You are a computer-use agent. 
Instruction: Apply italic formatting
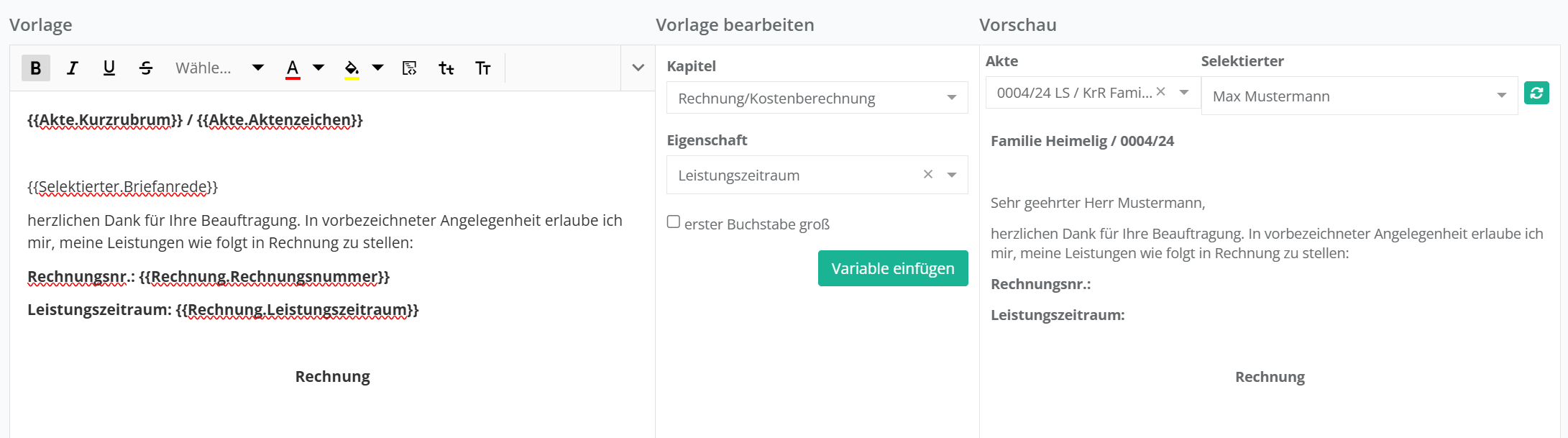(x=72, y=68)
